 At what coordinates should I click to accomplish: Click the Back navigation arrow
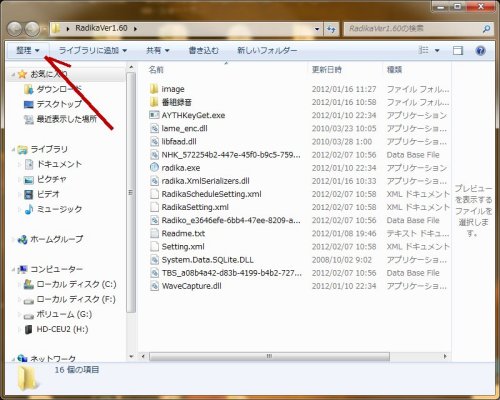(15, 29)
